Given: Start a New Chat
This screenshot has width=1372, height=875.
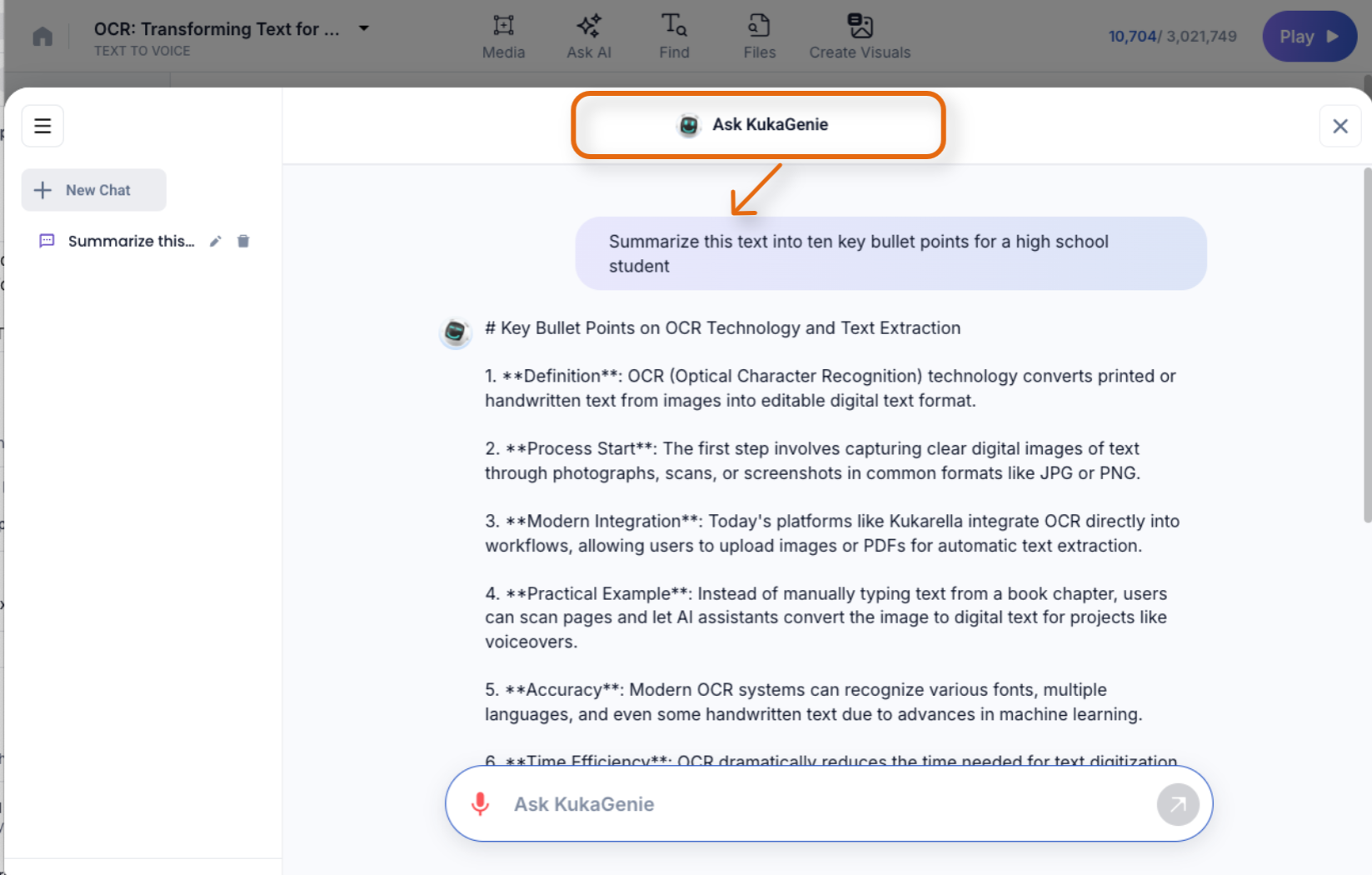Looking at the screenshot, I should 93,190.
